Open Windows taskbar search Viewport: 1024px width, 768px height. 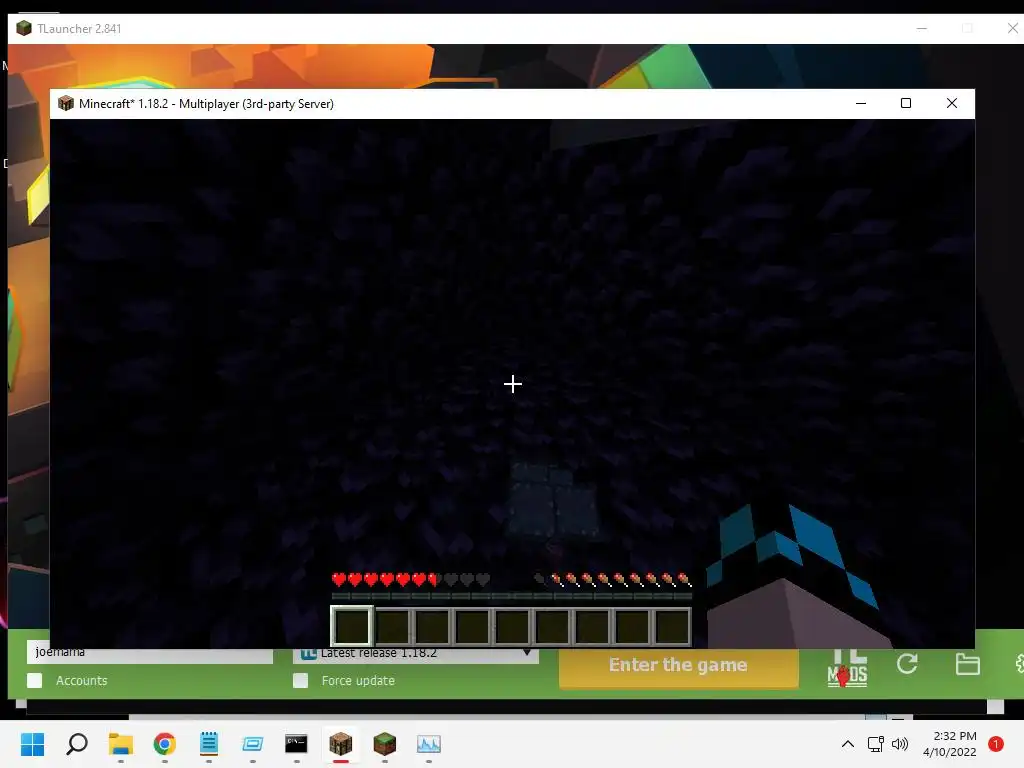click(76, 744)
